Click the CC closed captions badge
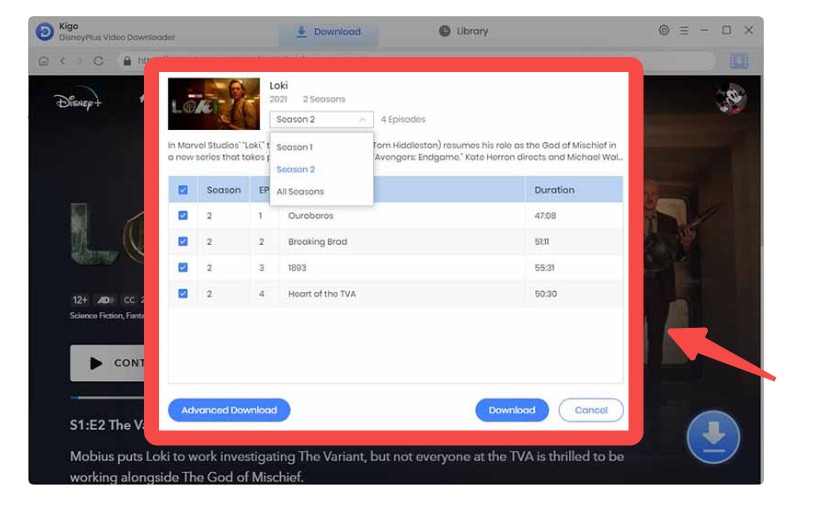830x518 pixels. tap(129, 300)
